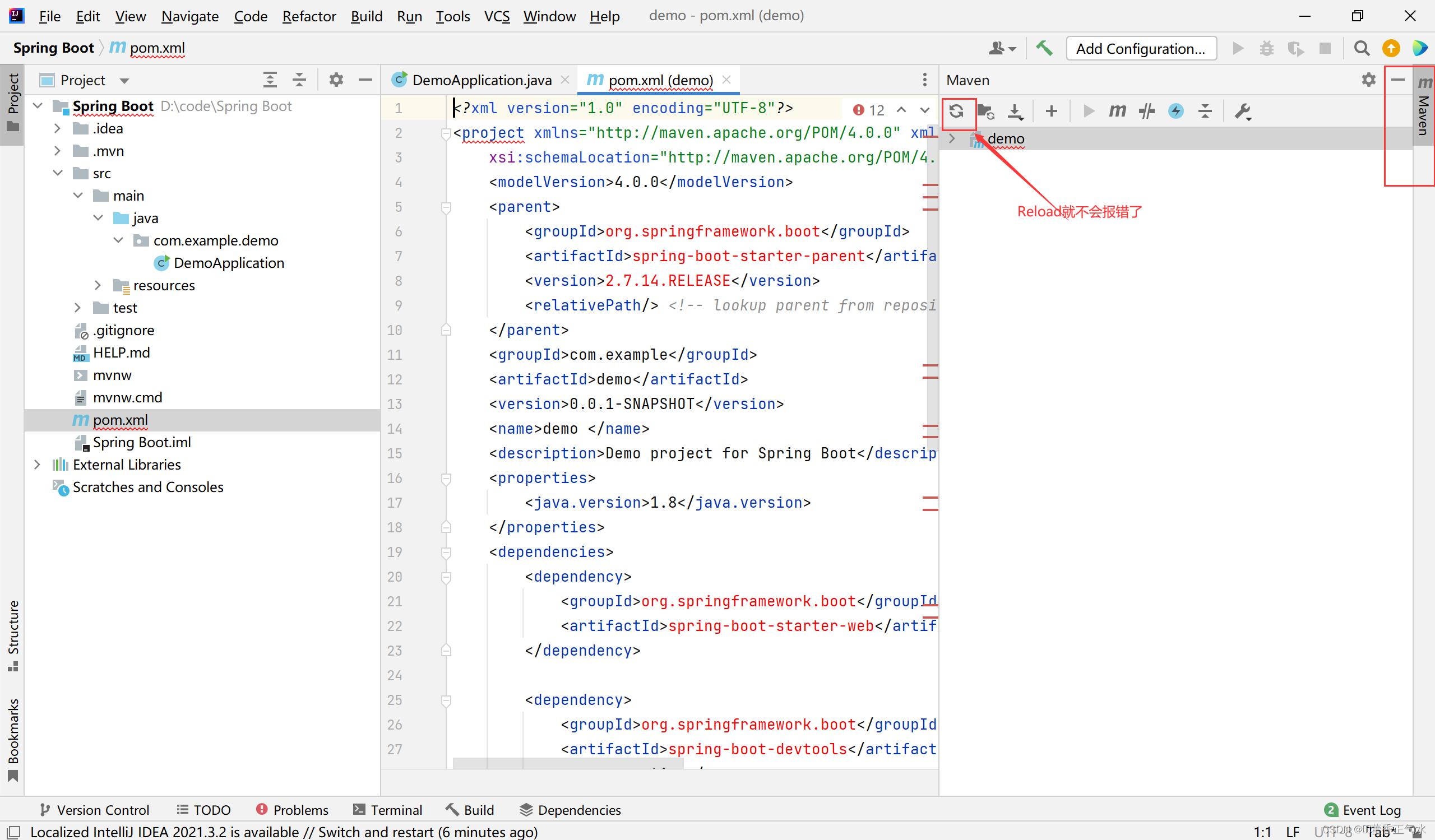Click the Search Everywhere magnifier icon
The width and height of the screenshot is (1435, 840).
(1362, 48)
